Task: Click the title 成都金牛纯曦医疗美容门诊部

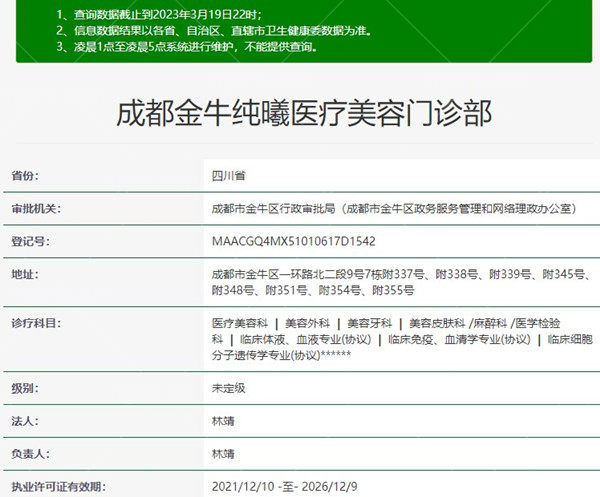Action: click(x=304, y=113)
